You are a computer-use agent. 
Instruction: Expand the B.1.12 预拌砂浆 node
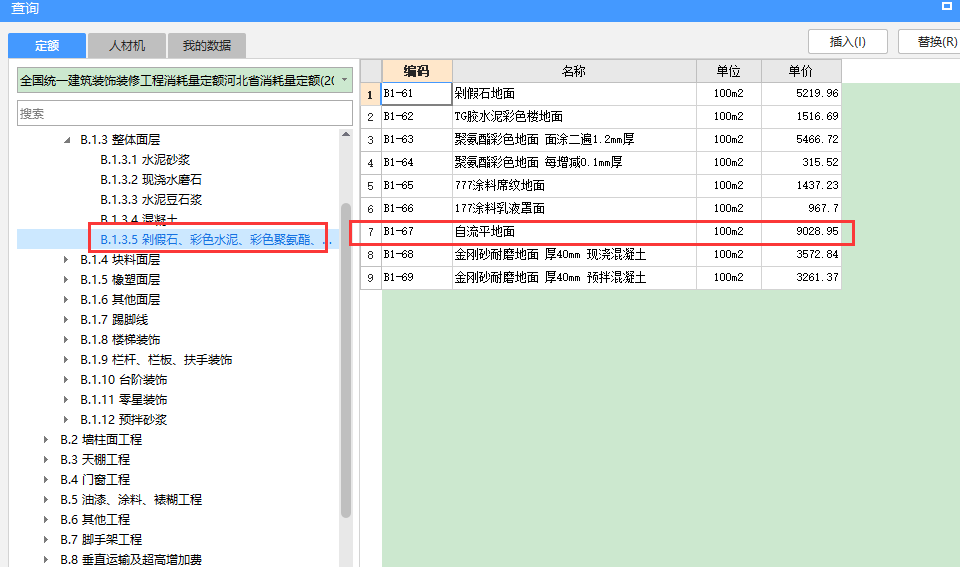click(x=66, y=419)
